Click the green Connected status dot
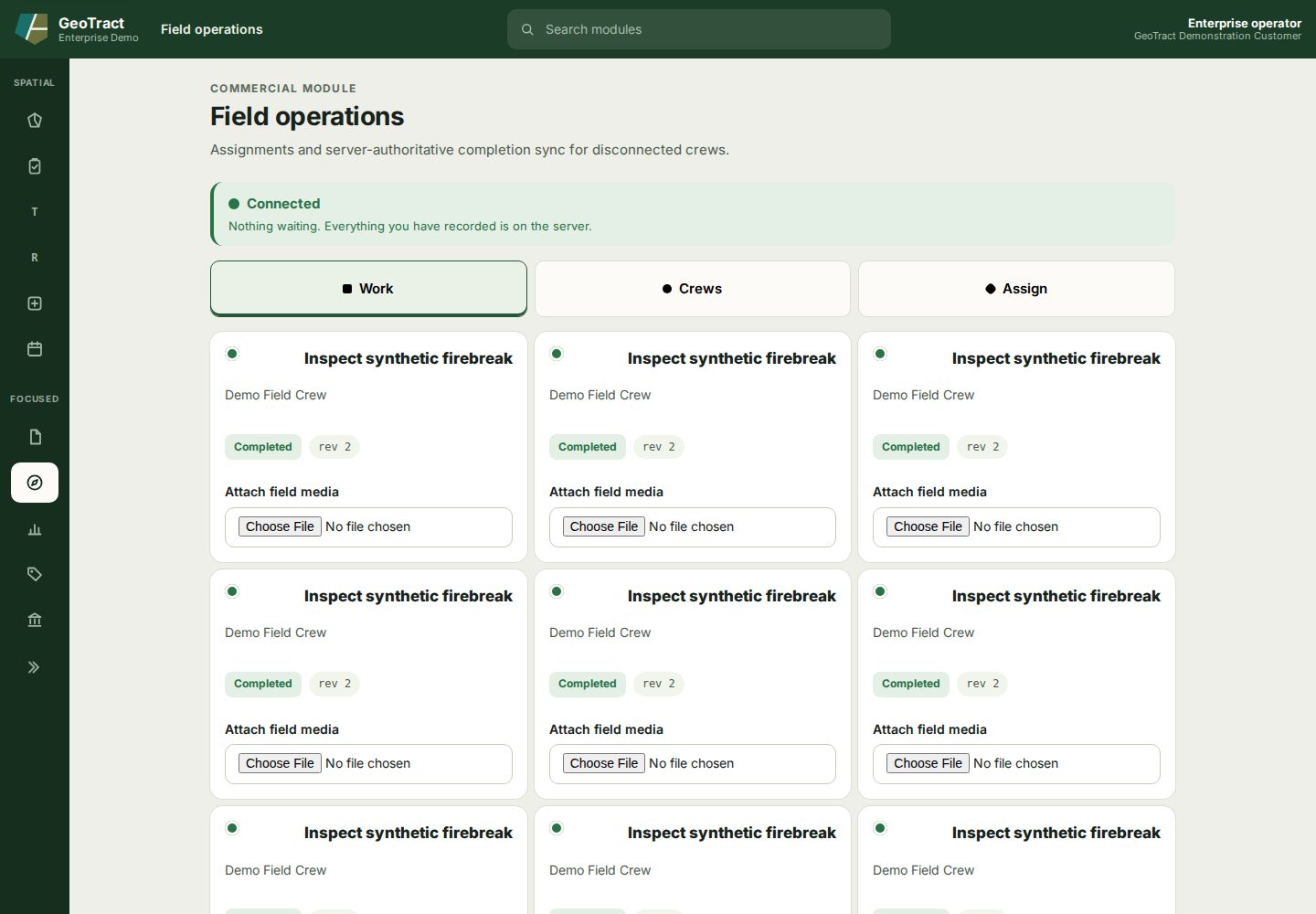Image resolution: width=1316 pixels, height=914 pixels. tap(234, 204)
